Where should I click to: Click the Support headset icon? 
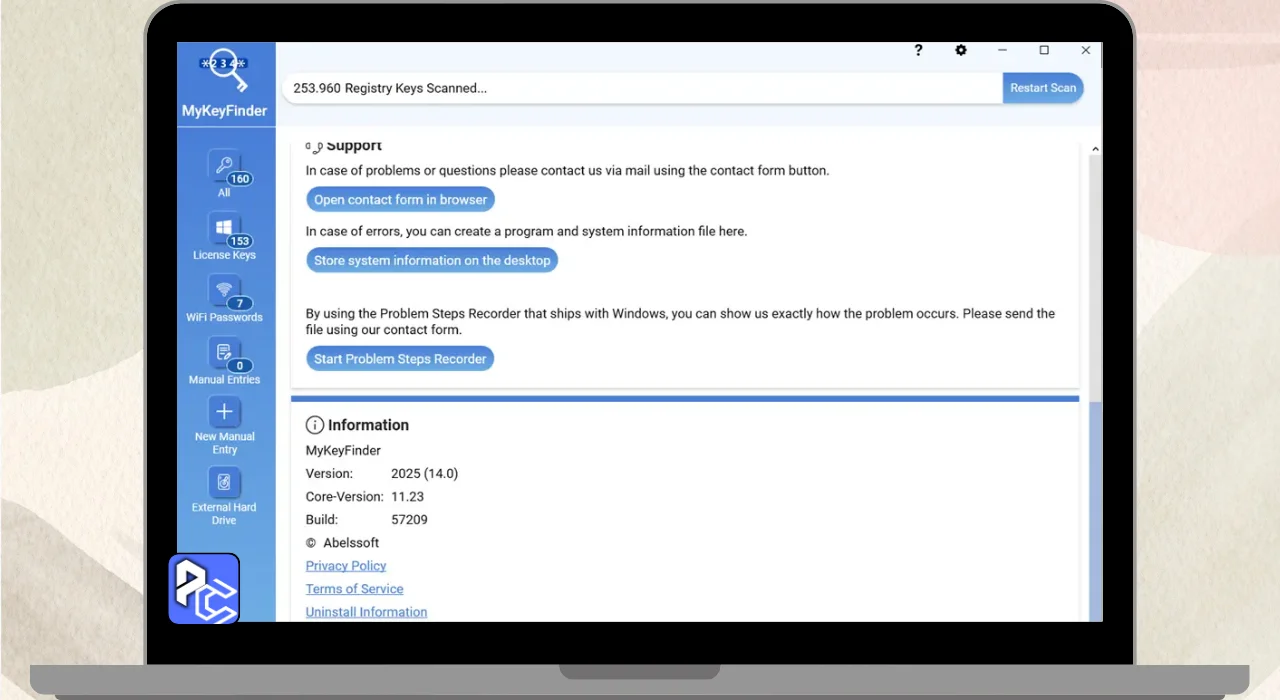[315, 147]
